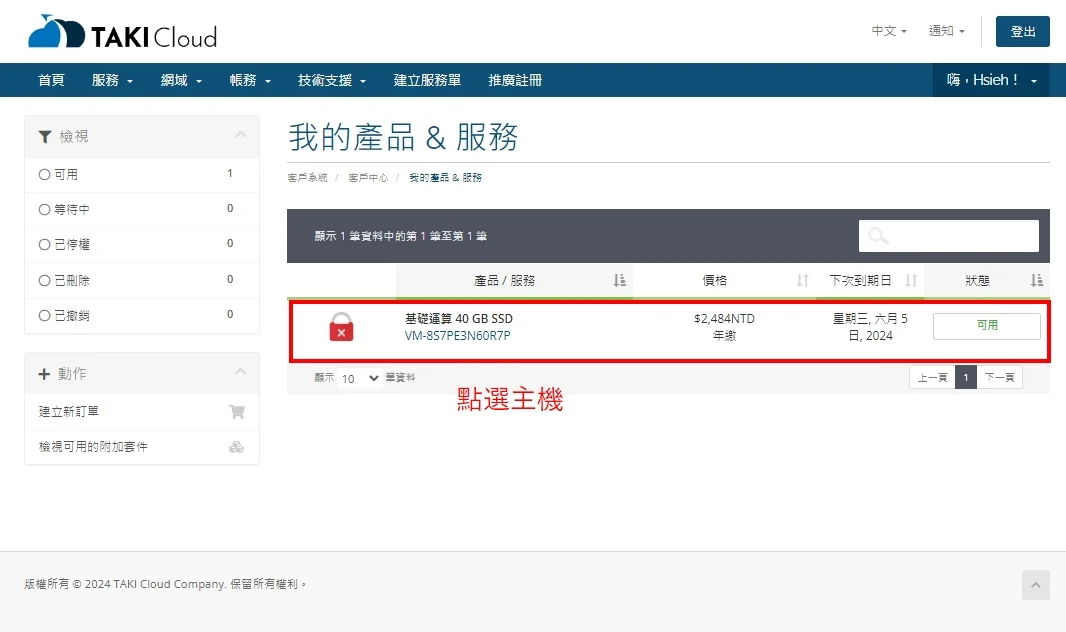Sort by 價格 column sort arrows

pos(803,281)
